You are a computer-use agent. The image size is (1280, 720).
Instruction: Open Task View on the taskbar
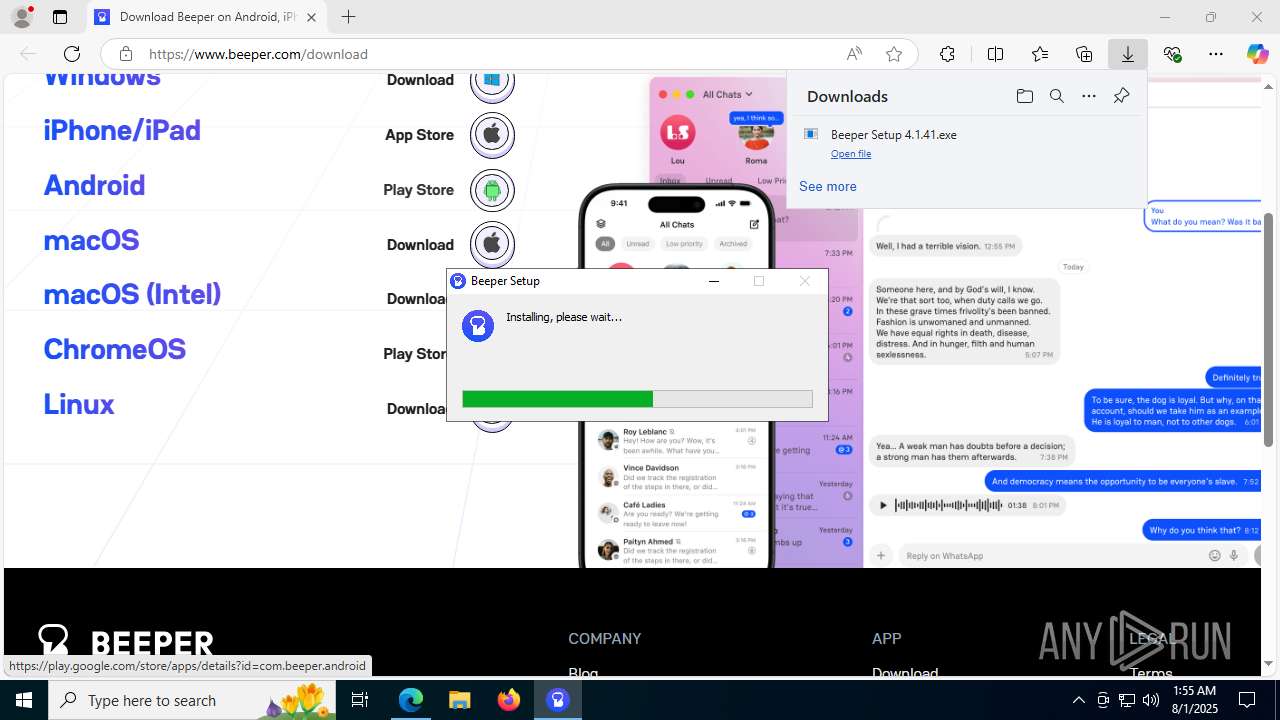361,700
